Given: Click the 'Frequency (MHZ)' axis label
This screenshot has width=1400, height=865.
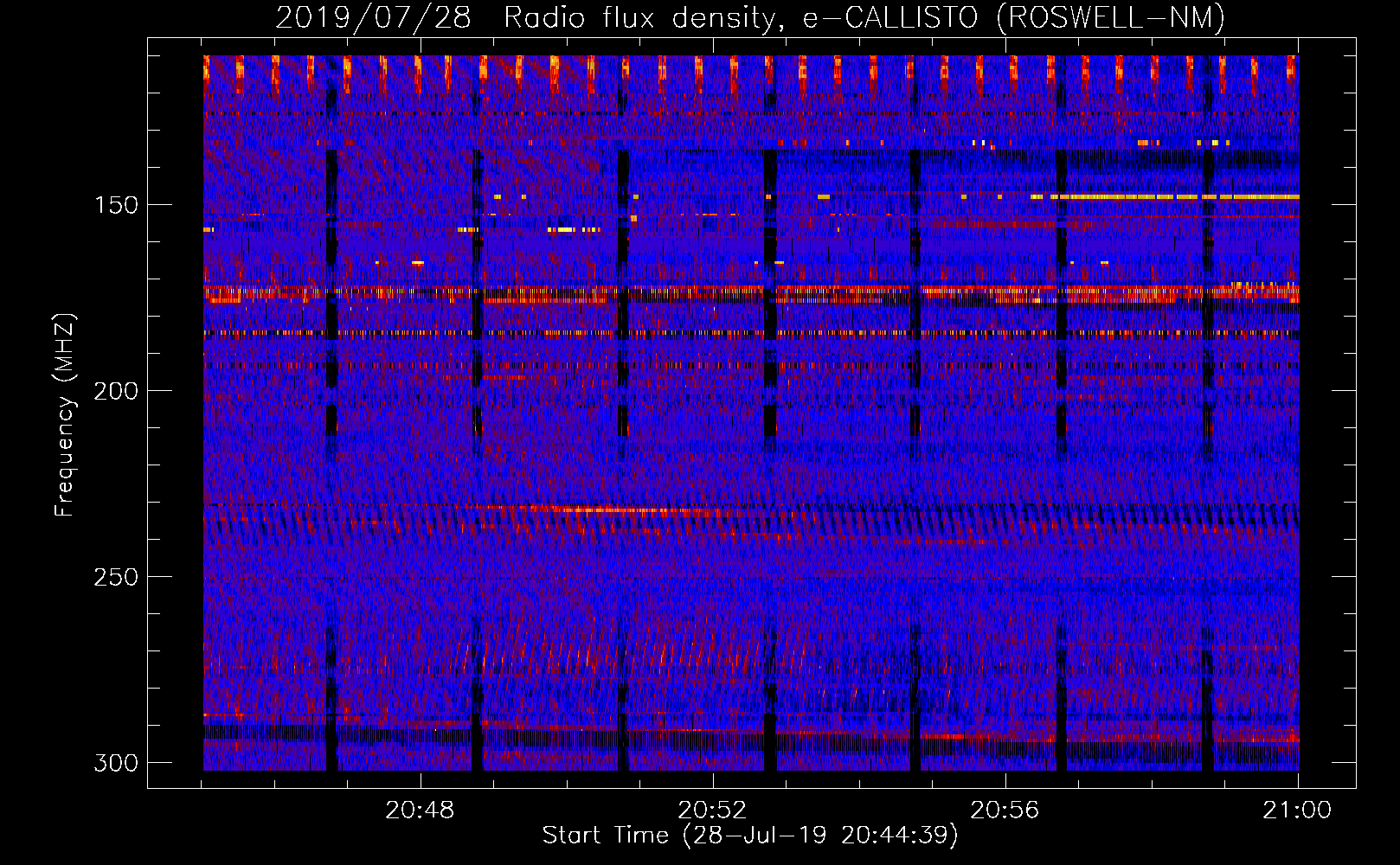Looking at the screenshot, I should point(65,414).
